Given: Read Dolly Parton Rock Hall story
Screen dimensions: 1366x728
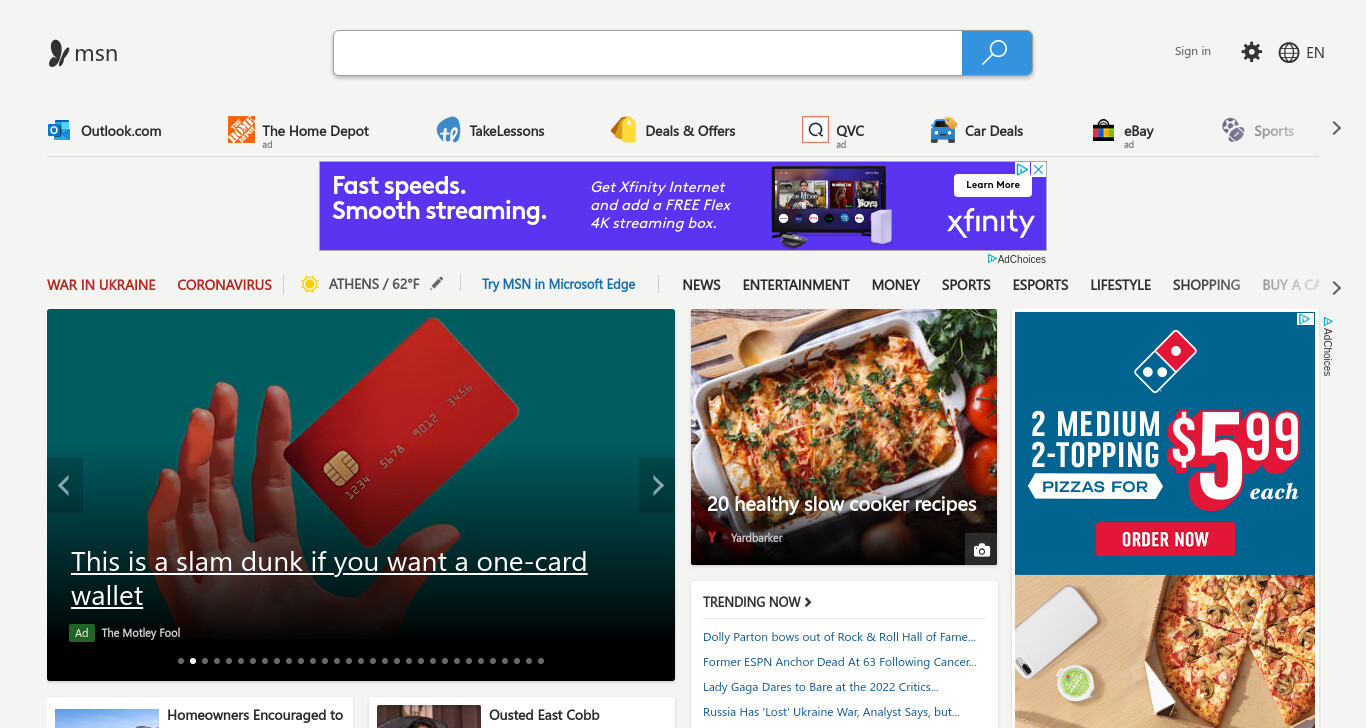Looking at the screenshot, I should tap(839, 637).
